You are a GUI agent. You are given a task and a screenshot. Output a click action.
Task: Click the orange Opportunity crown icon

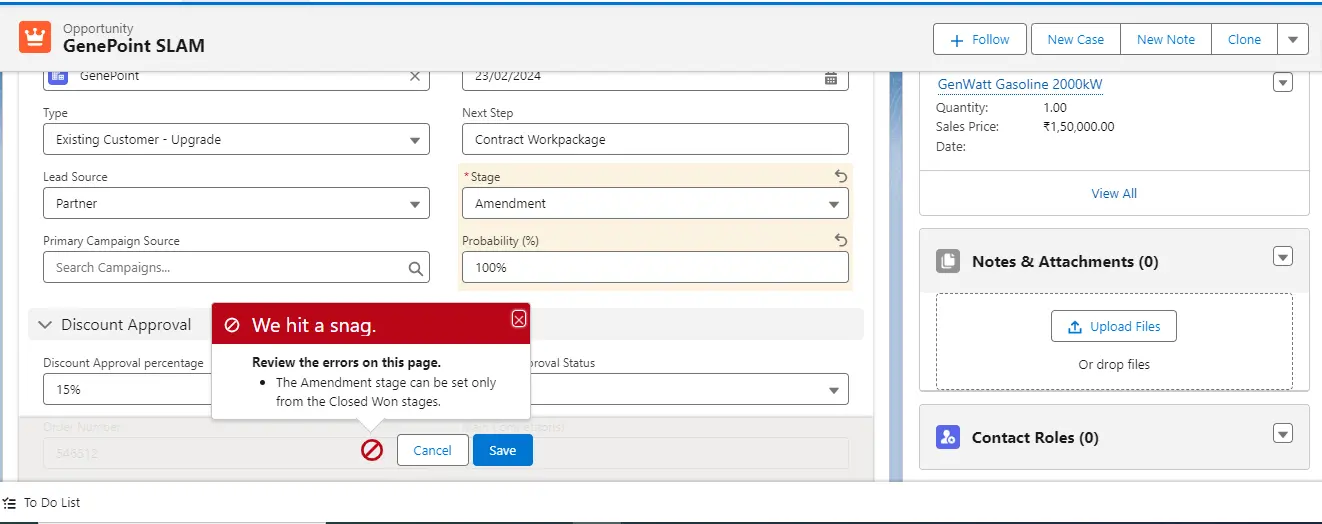click(35, 38)
